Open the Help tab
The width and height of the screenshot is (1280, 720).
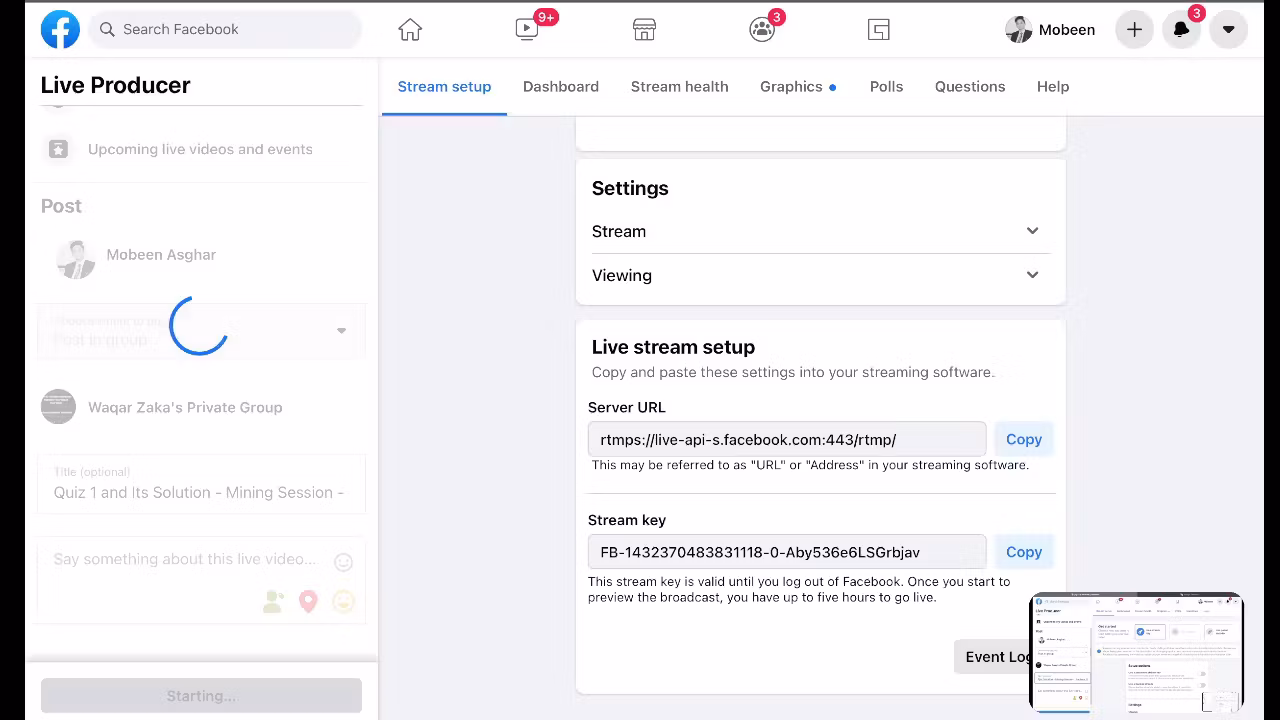coord(1053,87)
